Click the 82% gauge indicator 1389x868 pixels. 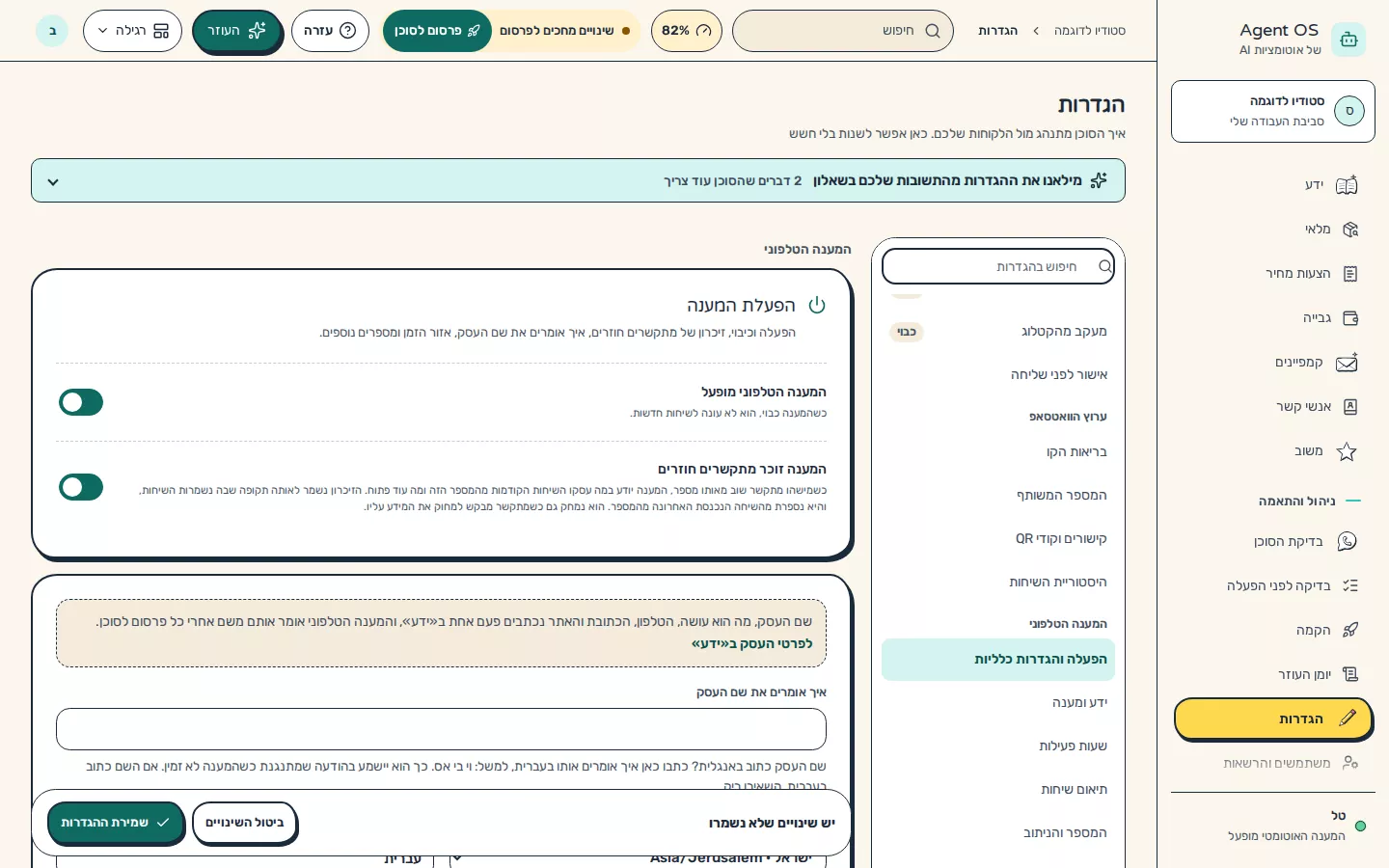[x=687, y=31]
